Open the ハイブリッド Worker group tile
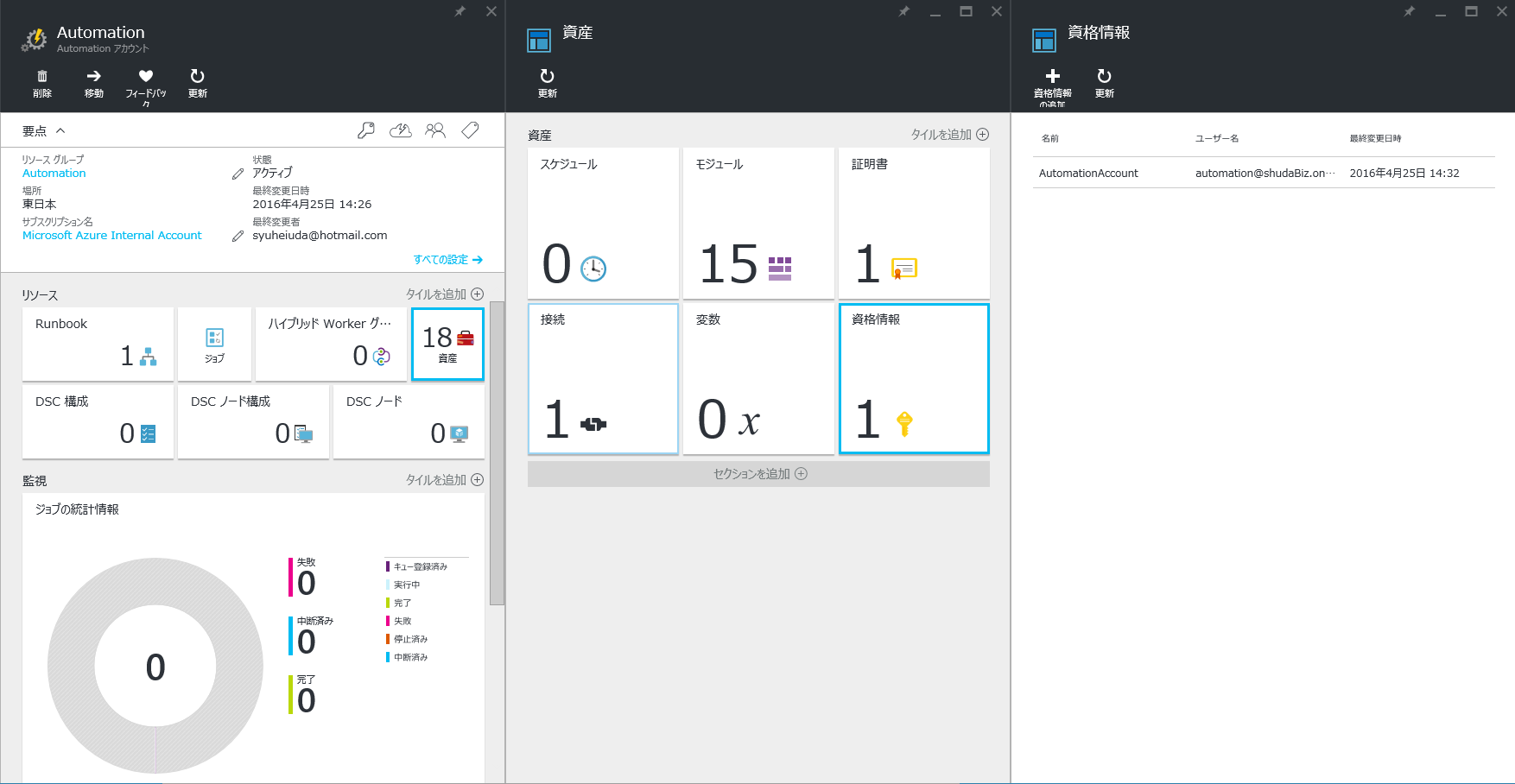The width and height of the screenshot is (1515, 784). click(x=331, y=344)
